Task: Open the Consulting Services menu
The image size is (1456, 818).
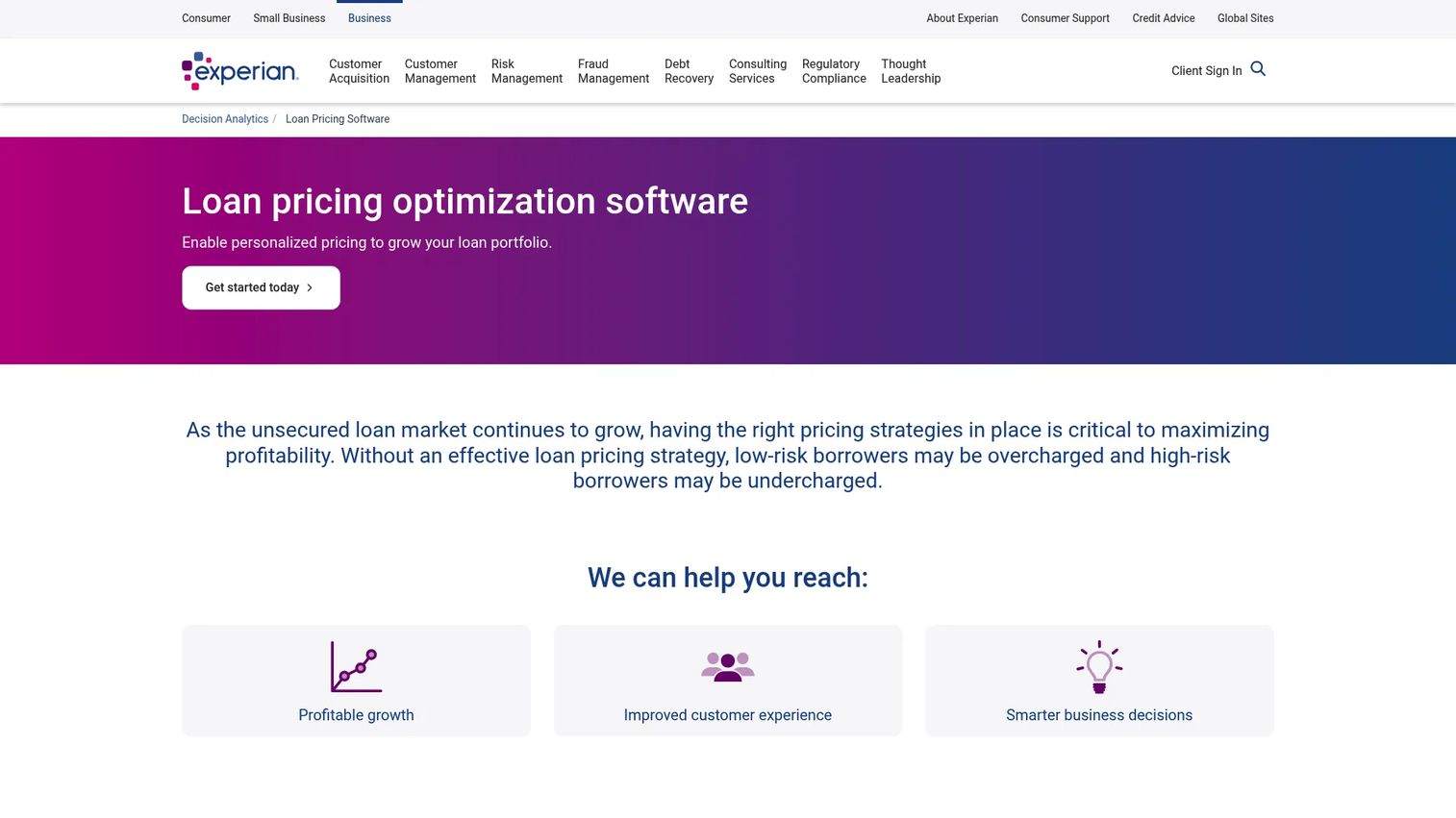Action: coord(758,71)
